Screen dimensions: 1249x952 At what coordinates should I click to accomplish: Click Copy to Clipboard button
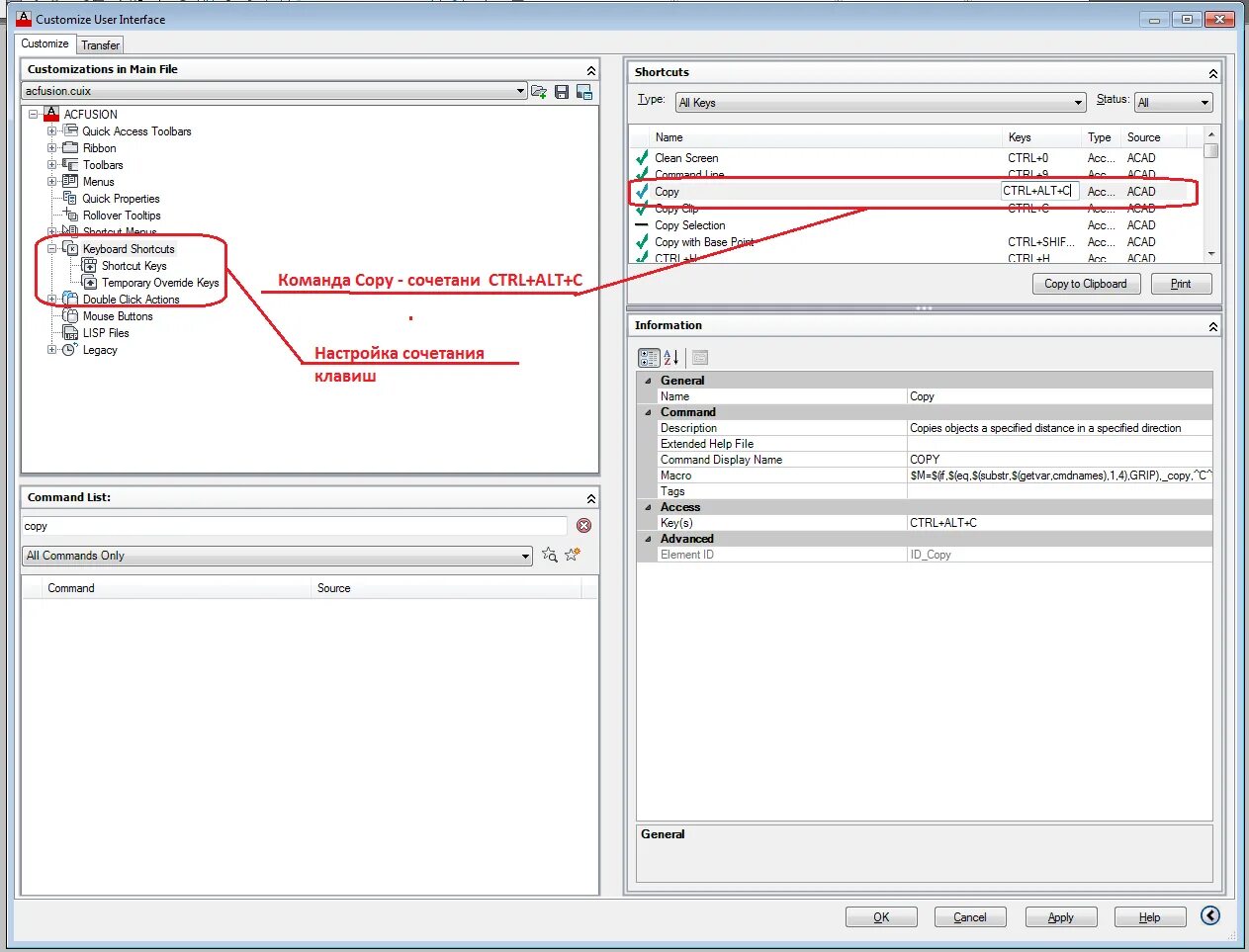click(1086, 284)
